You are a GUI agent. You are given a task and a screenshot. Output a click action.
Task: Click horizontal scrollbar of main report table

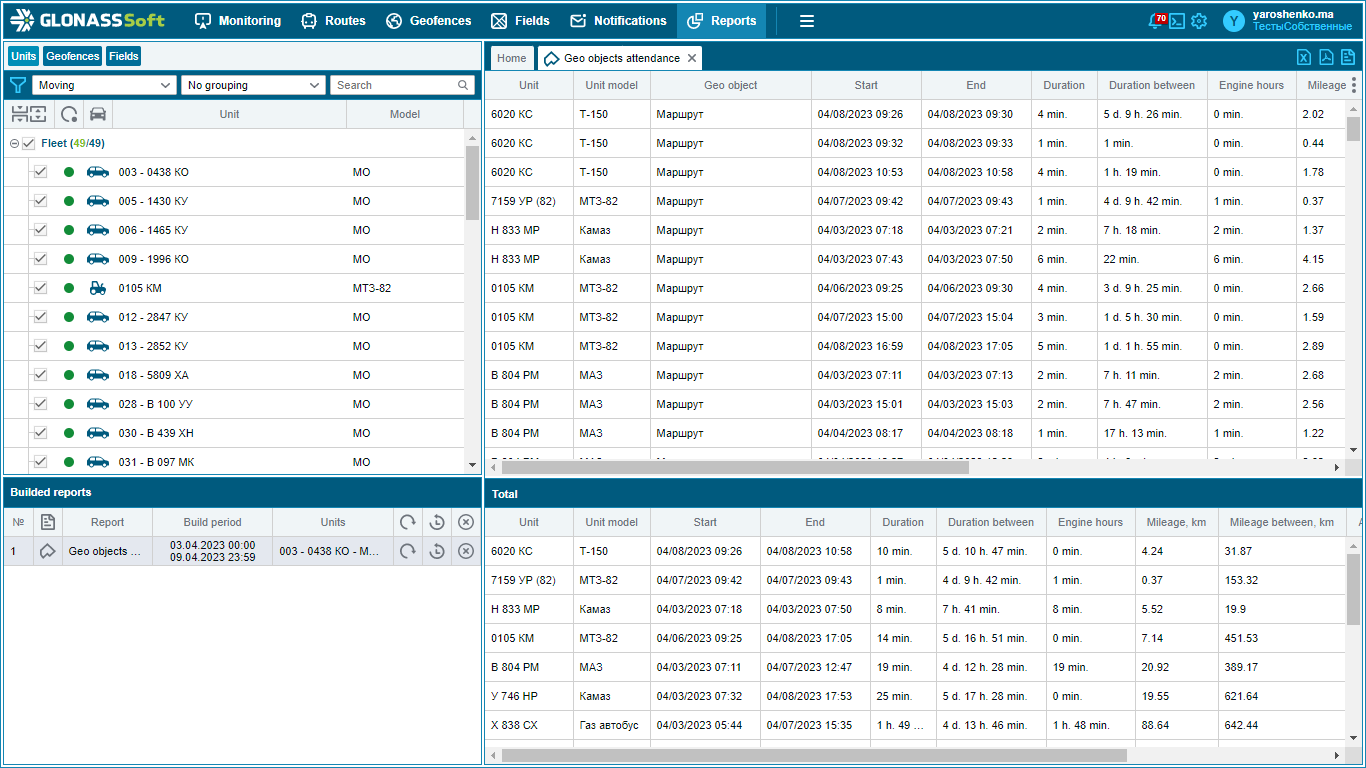click(735, 467)
